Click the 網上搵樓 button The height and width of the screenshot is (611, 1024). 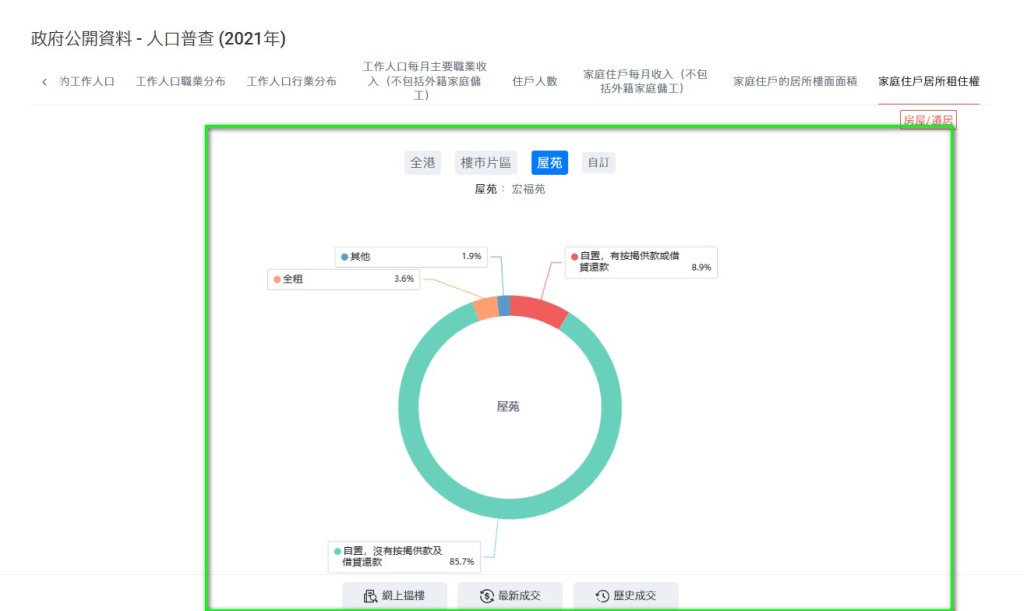point(399,595)
